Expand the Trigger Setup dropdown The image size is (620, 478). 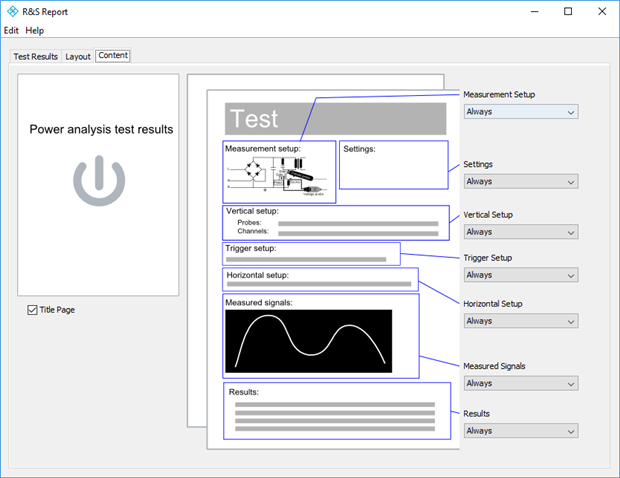coord(520,275)
